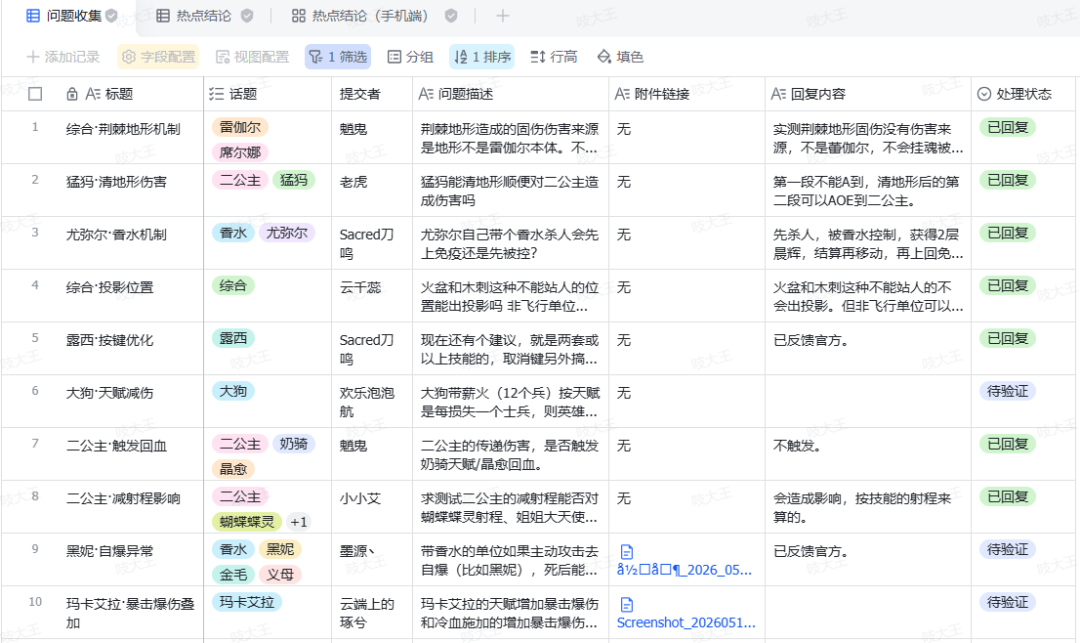Click shield badge beside 热点结论 tab
This screenshot has width=1080, height=643.
click(x=247, y=15)
